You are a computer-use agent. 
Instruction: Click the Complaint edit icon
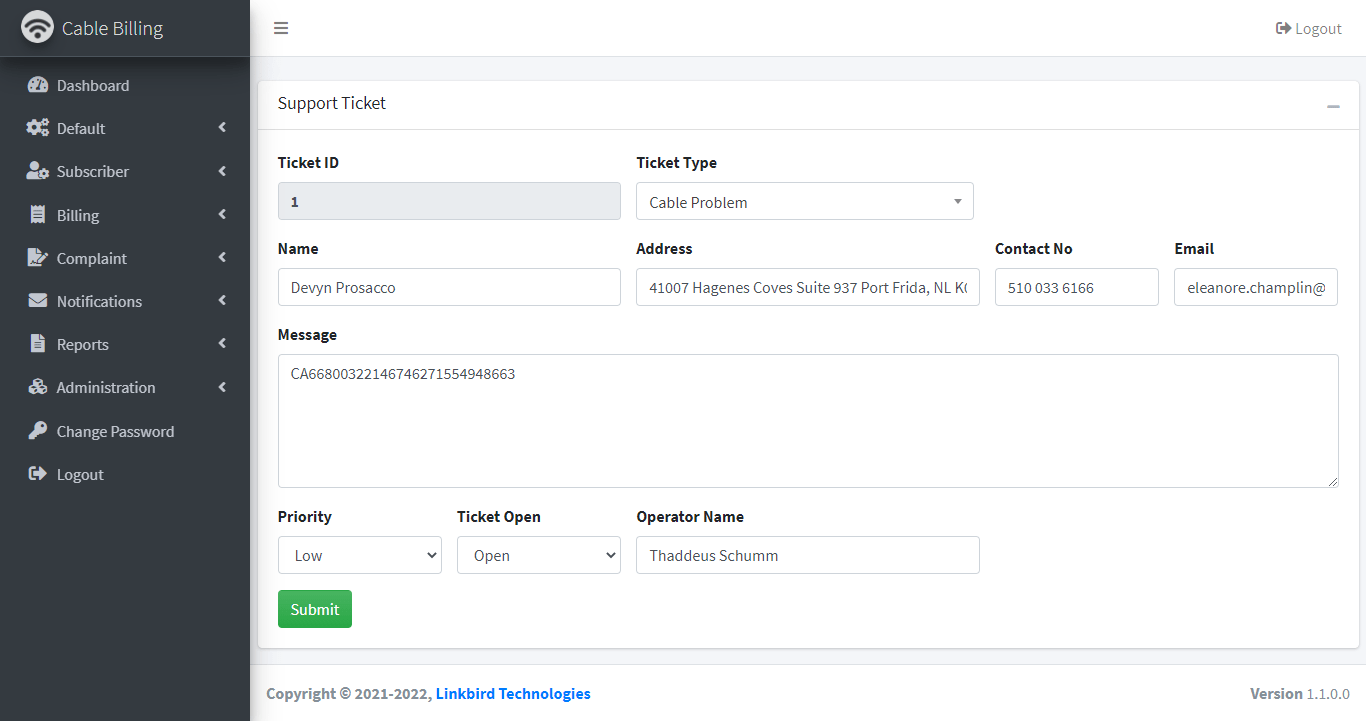click(x=38, y=258)
